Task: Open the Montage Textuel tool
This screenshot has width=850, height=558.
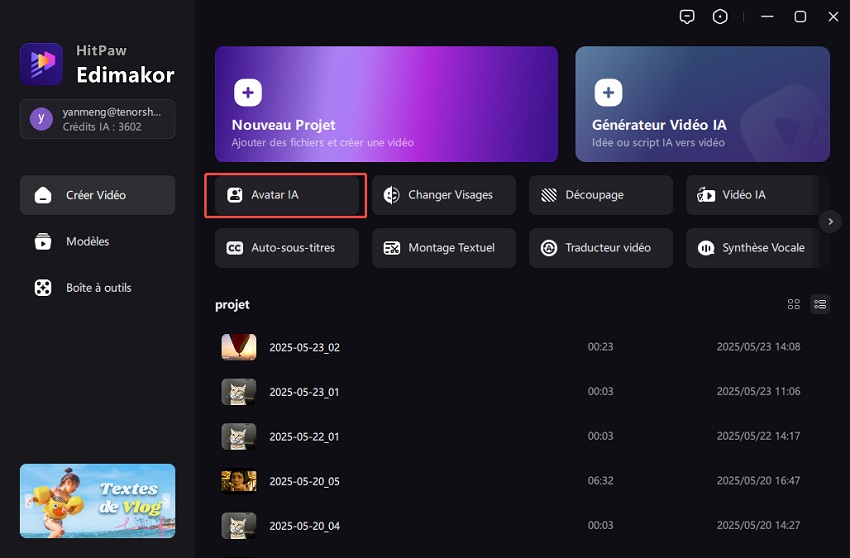Action: [x=444, y=248]
